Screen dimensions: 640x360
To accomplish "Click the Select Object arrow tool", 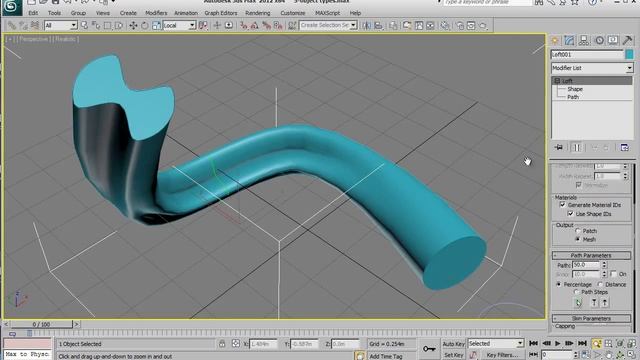I will click(x=84, y=25).
